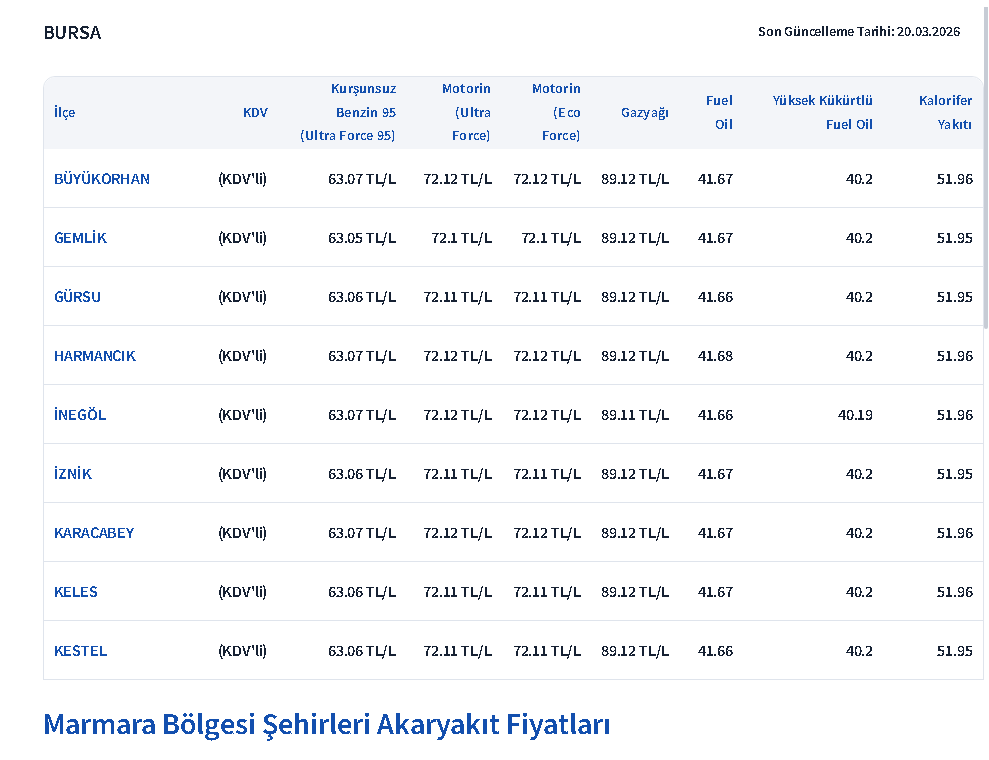Open the KESTEL district link
Screen dimensions: 989x760
tap(80, 651)
